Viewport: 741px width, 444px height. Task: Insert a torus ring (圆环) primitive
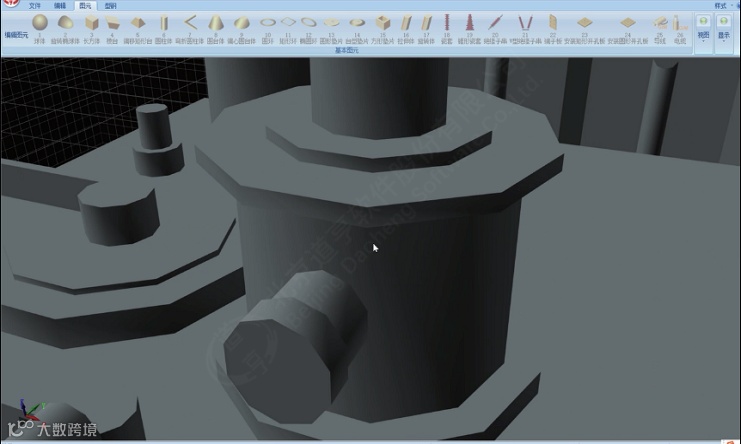(267, 28)
